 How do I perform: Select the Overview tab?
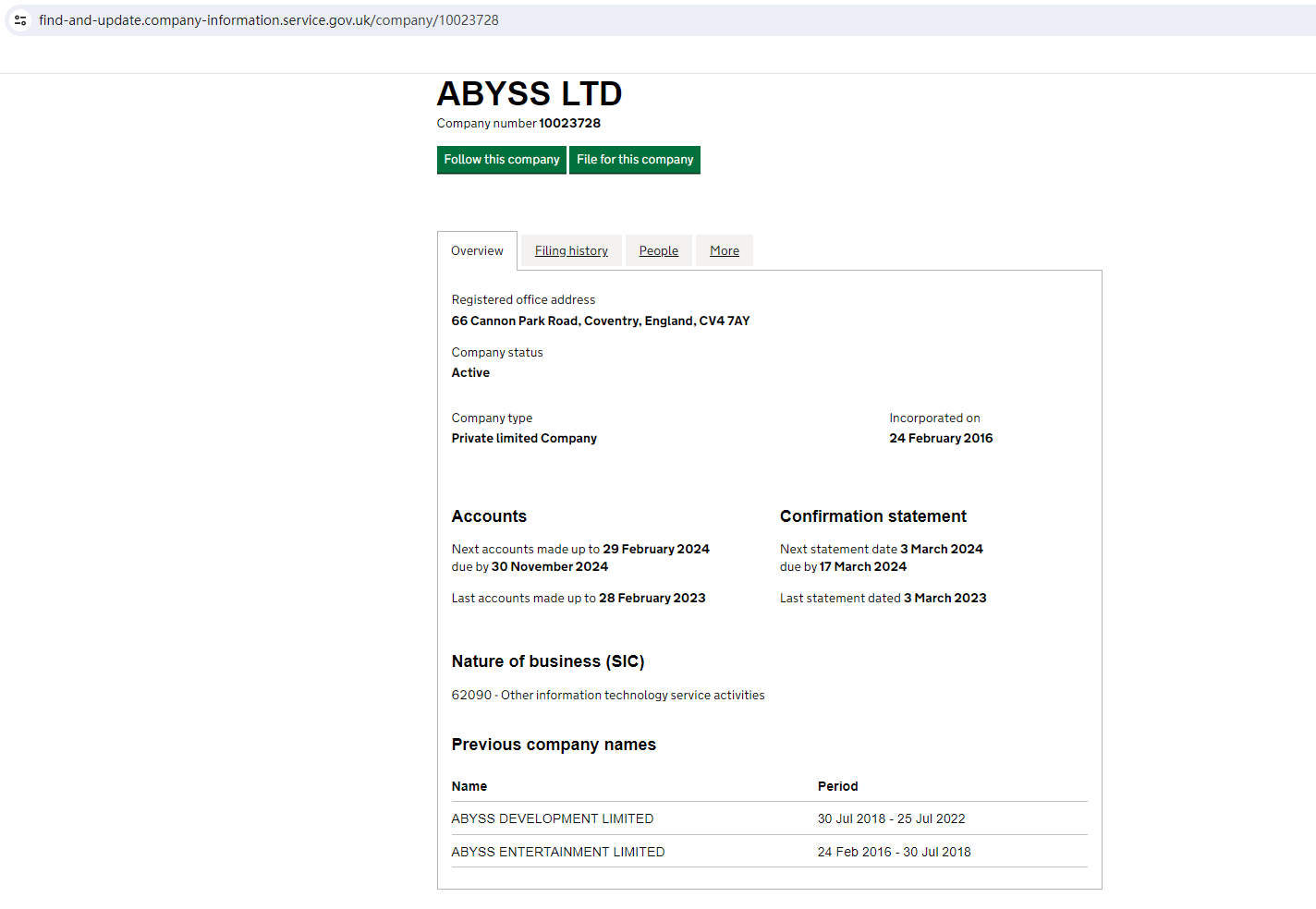[477, 250]
